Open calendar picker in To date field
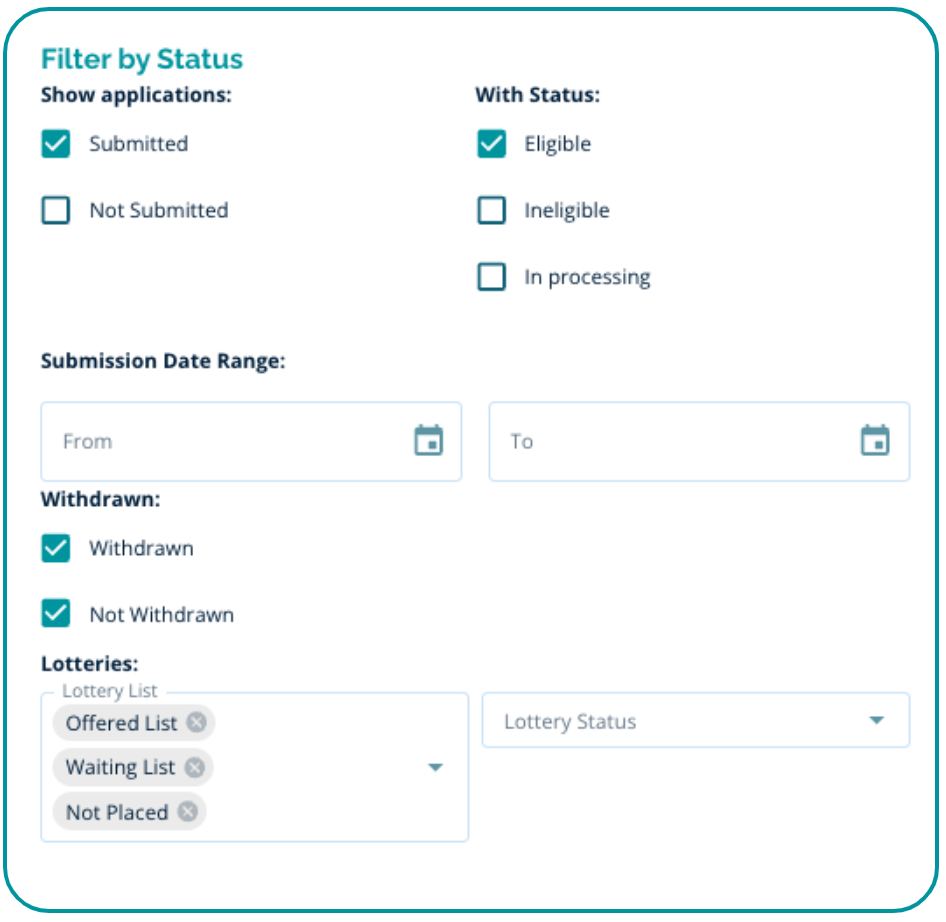The width and height of the screenshot is (946, 922). (875, 441)
